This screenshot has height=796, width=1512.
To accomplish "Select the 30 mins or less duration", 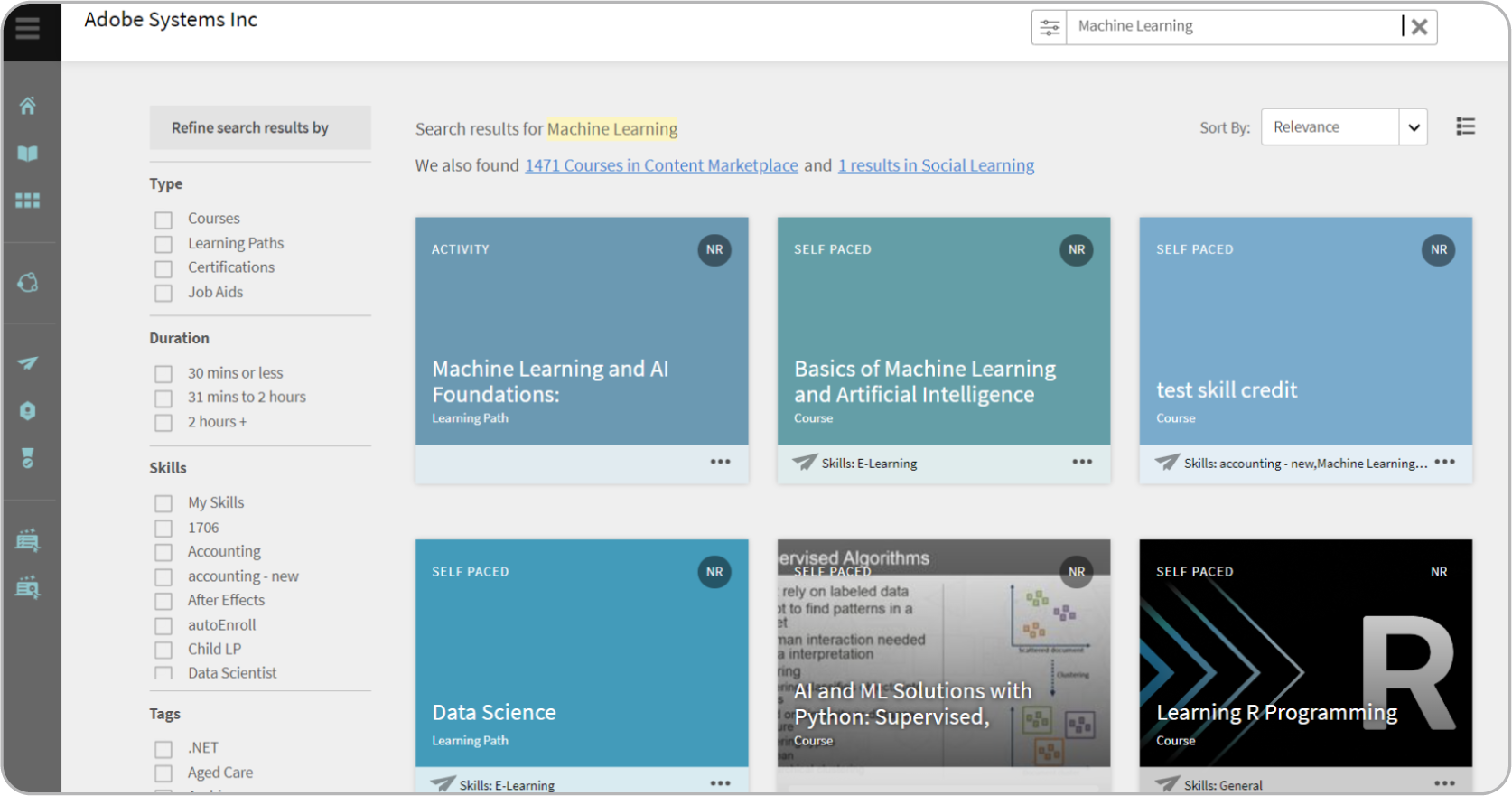I will (163, 374).
